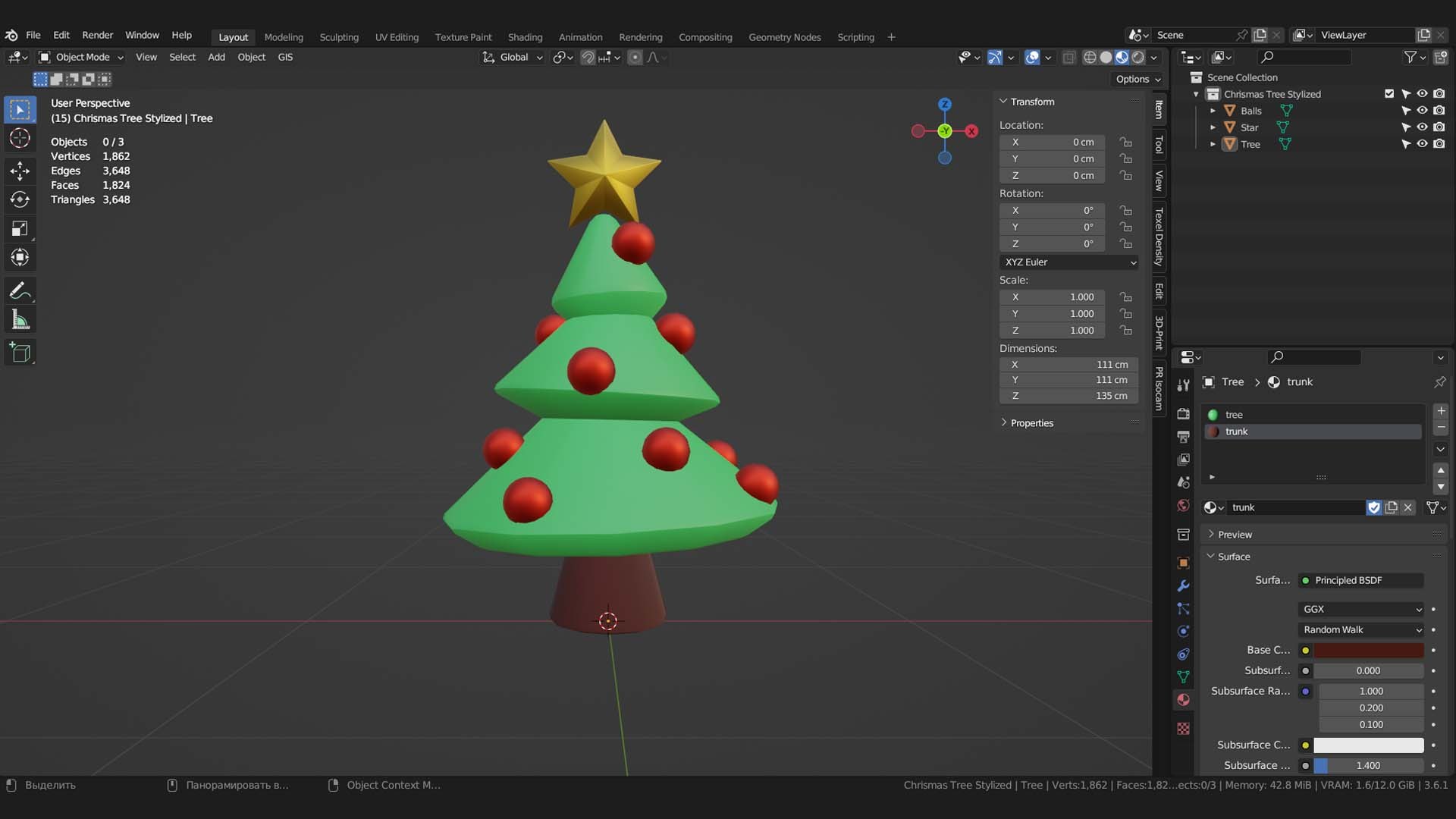Open the File menu
Screen dimensions: 1456x819
click(x=33, y=36)
